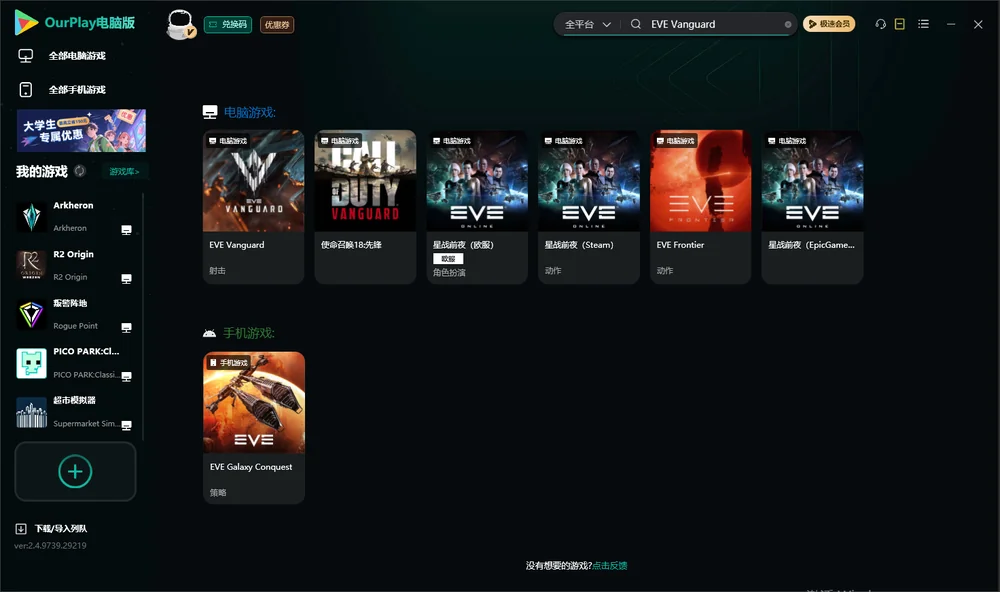
Task: Click the 手机游戏 section heading
Action: [x=249, y=333]
